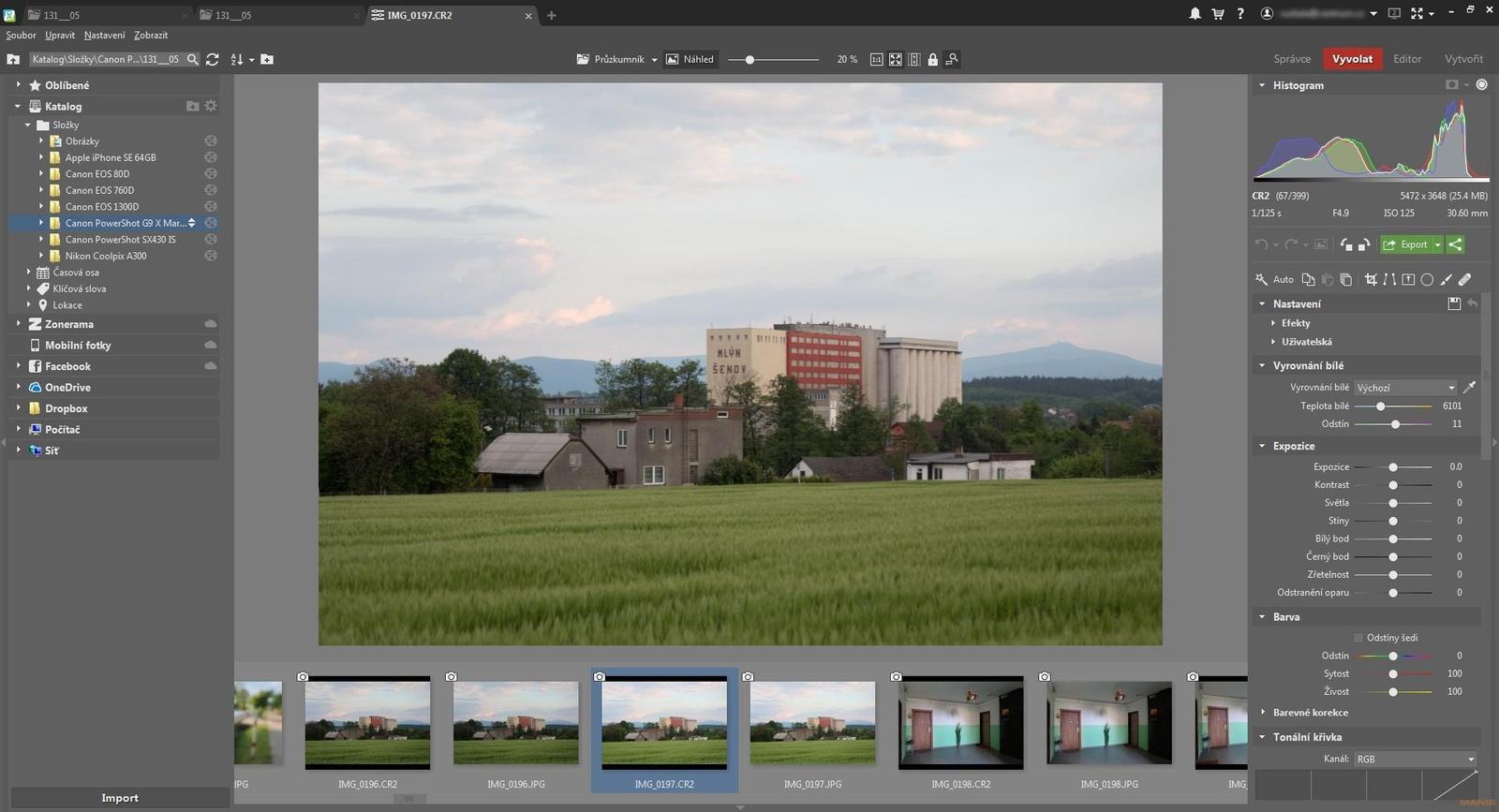Image resolution: width=1499 pixels, height=812 pixels.
Task: Expand the Oblíbené tree node
Action: 18,84
